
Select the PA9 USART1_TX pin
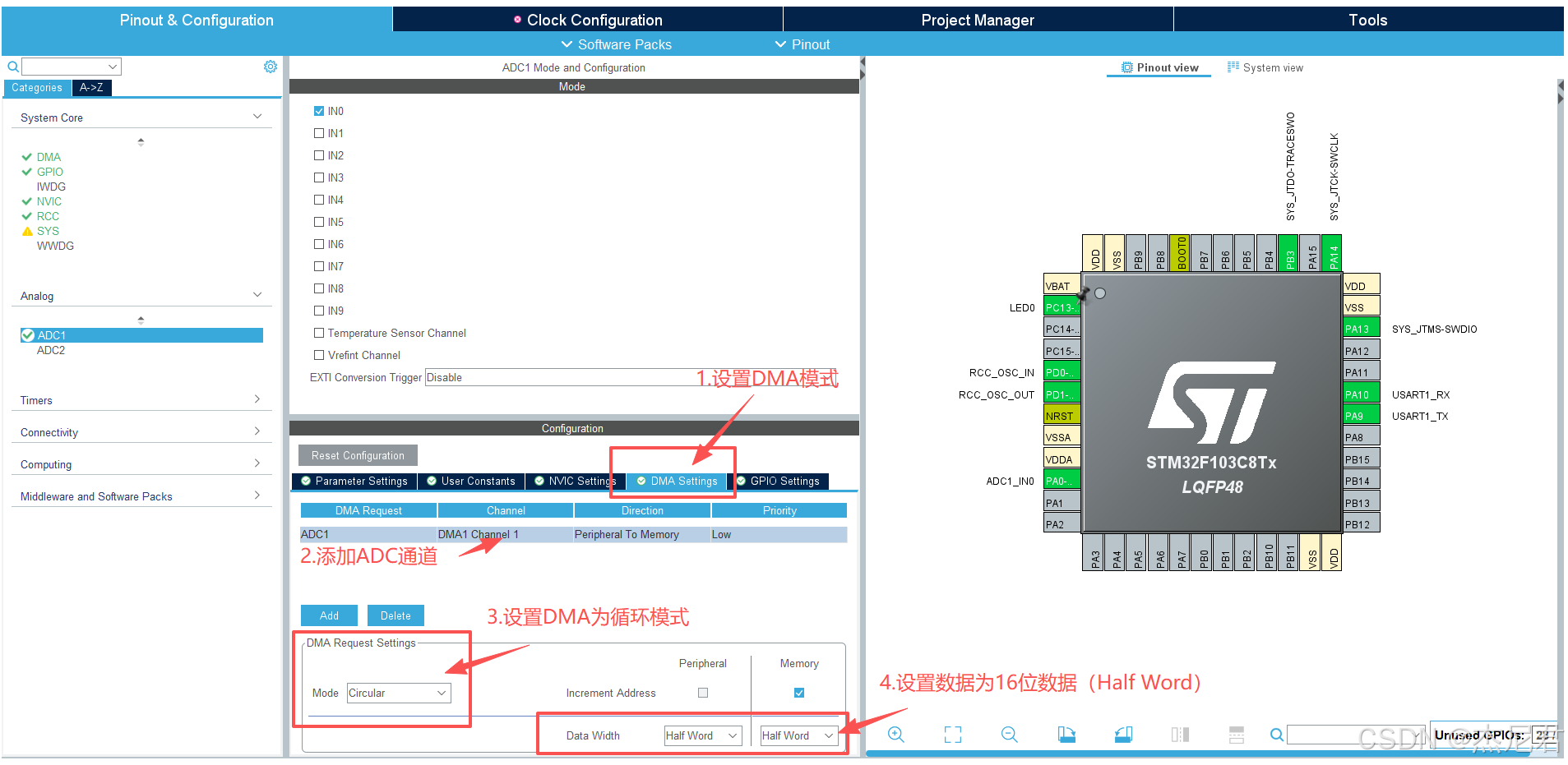pos(1362,416)
